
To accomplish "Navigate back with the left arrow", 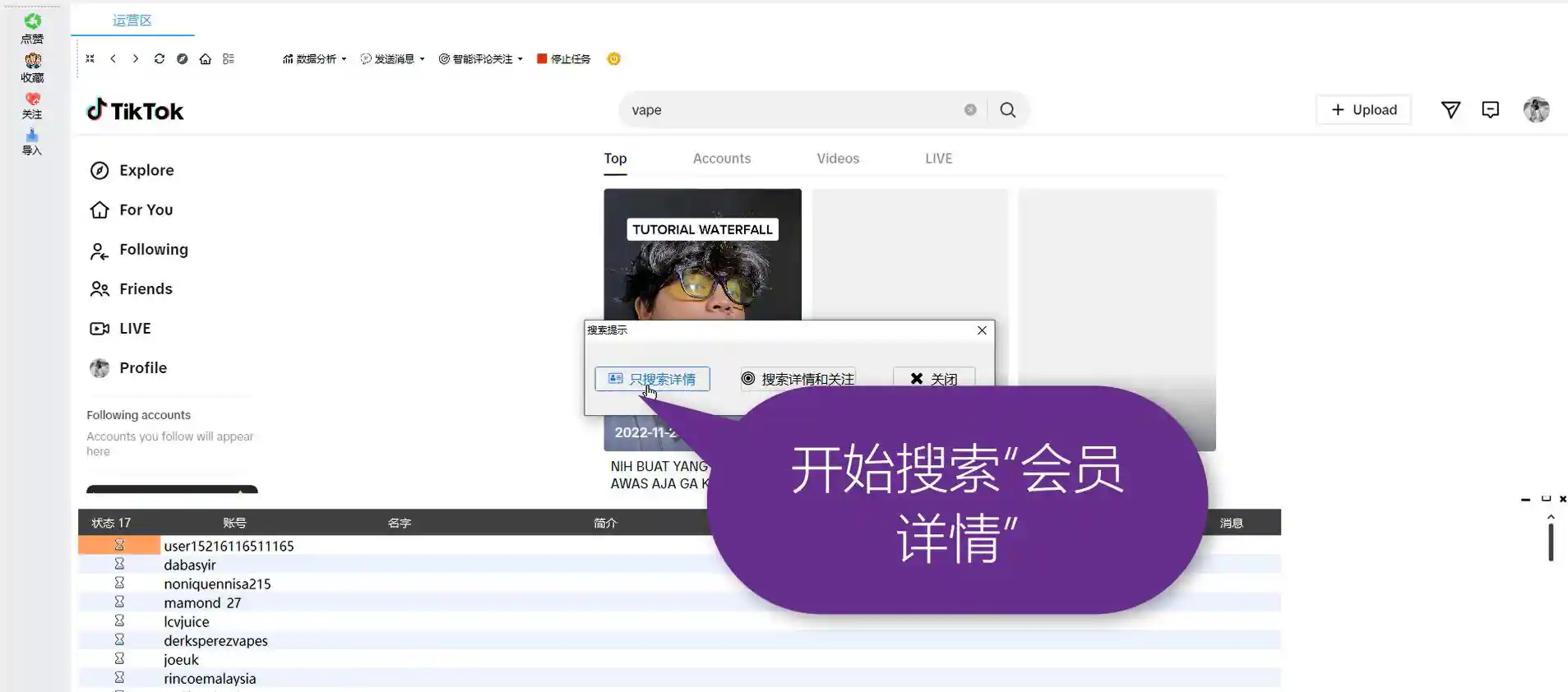I will [113, 59].
